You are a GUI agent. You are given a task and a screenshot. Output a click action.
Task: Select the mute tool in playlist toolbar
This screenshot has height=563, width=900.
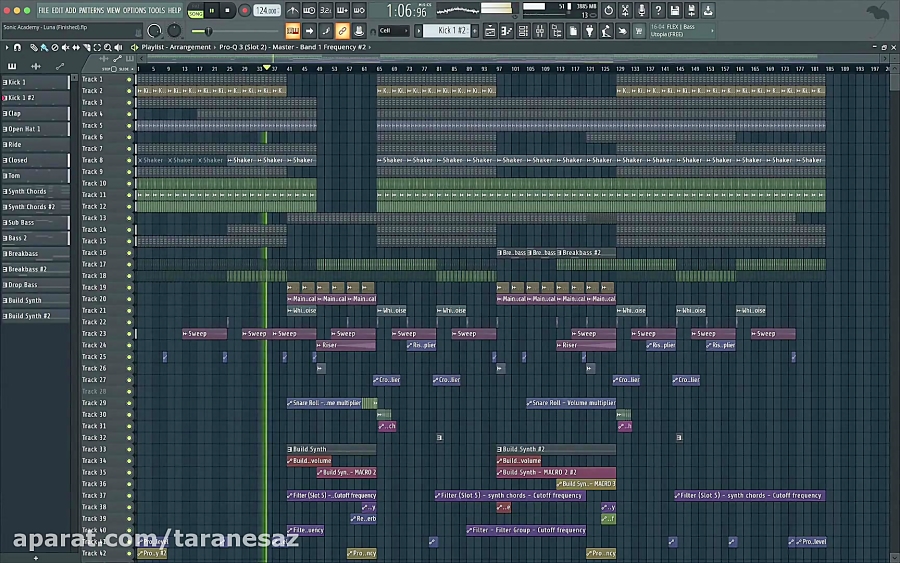pos(65,48)
